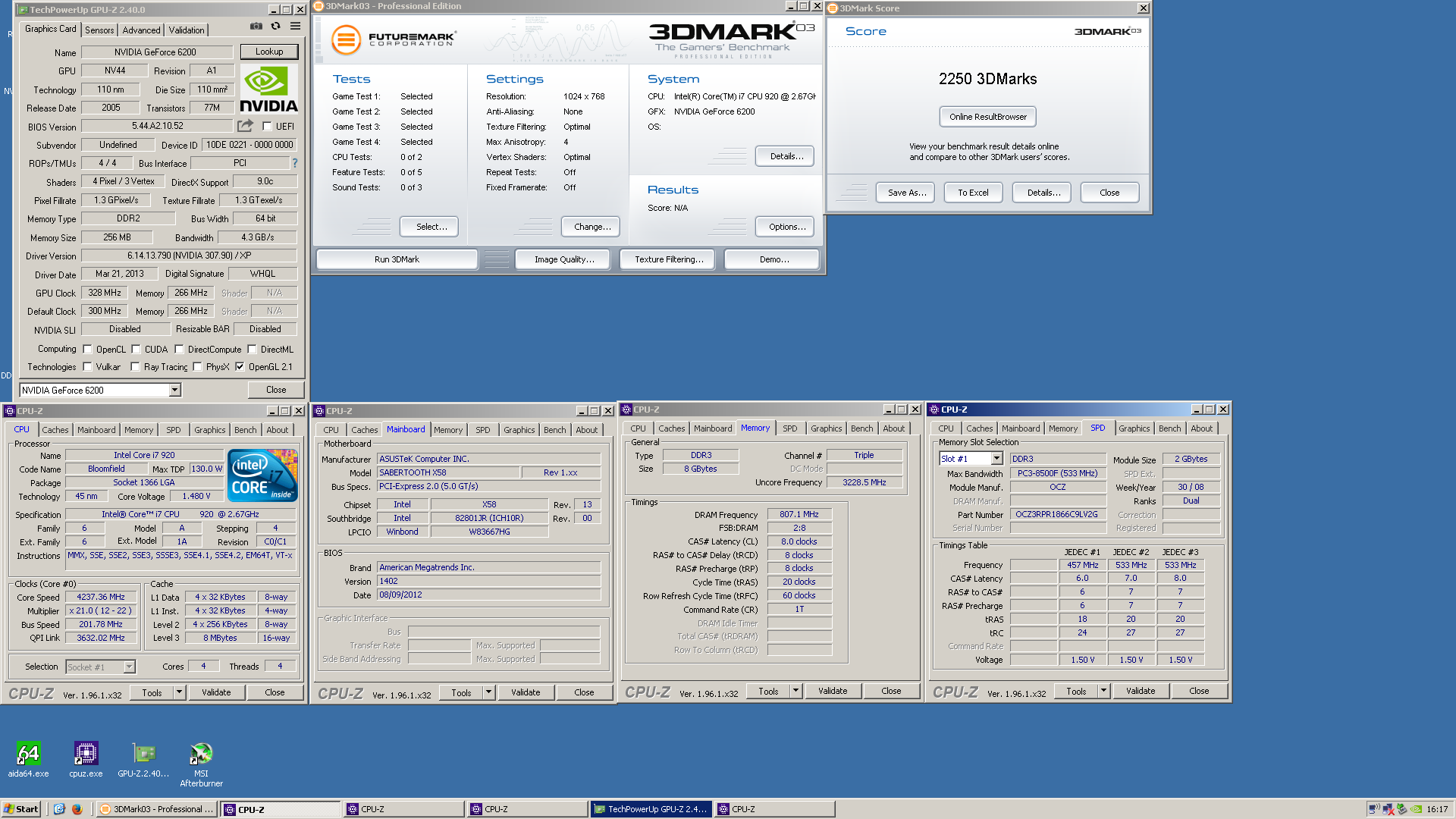1456x819 pixels.
Task: Click the GPU-Z refresh icon
Action: point(276,27)
